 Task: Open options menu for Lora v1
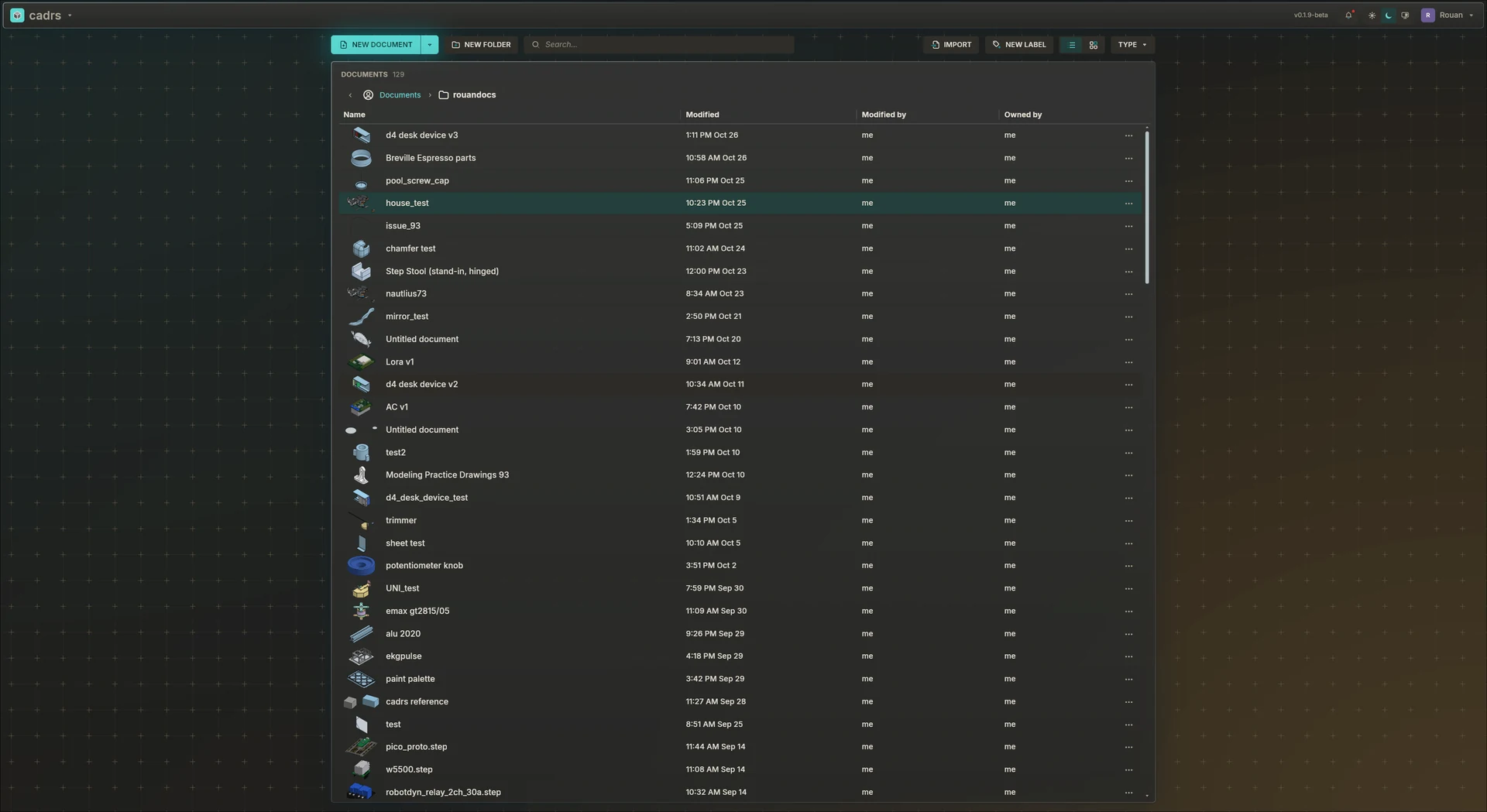[1128, 362]
